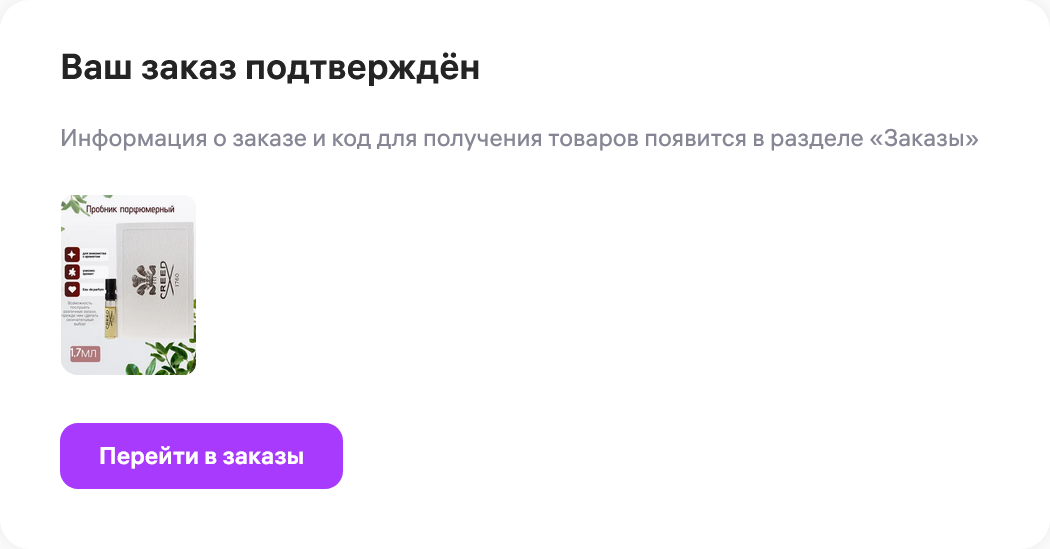Click the purple 'Перейти в заказы' button
Viewport: 1050px width, 549px height.
(x=201, y=456)
